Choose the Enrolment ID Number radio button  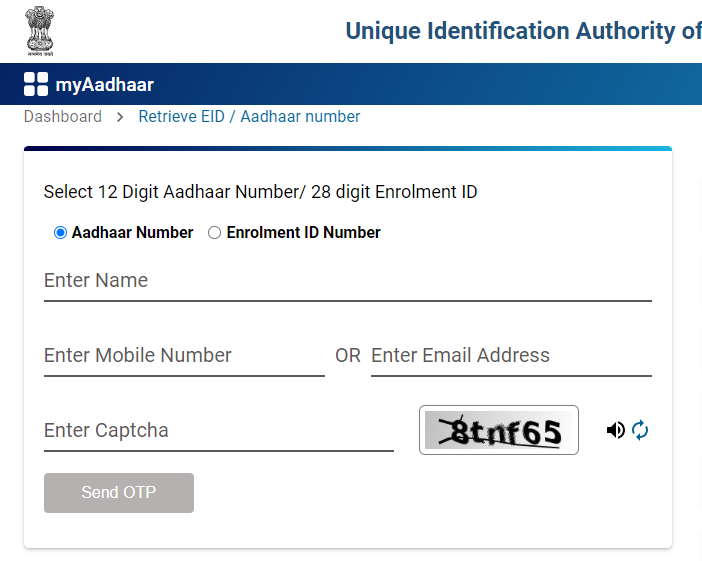click(x=214, y=233)
